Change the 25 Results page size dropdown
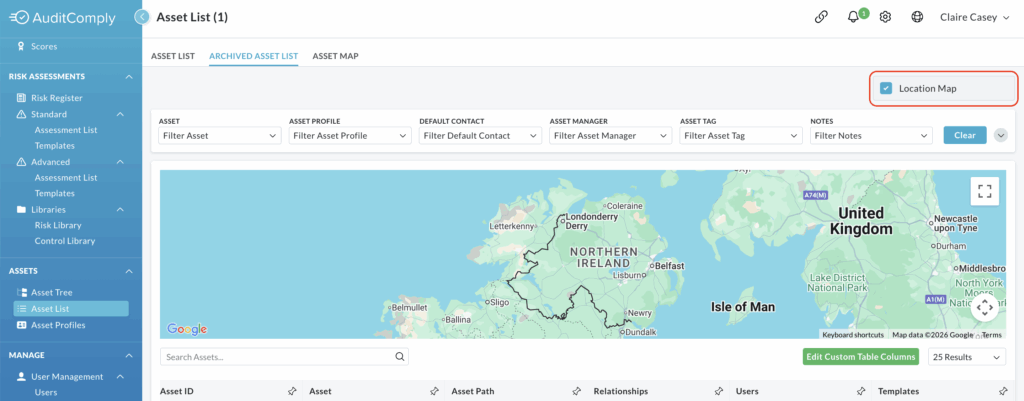This screenshot has width=1024, height=401. [966, 357]
